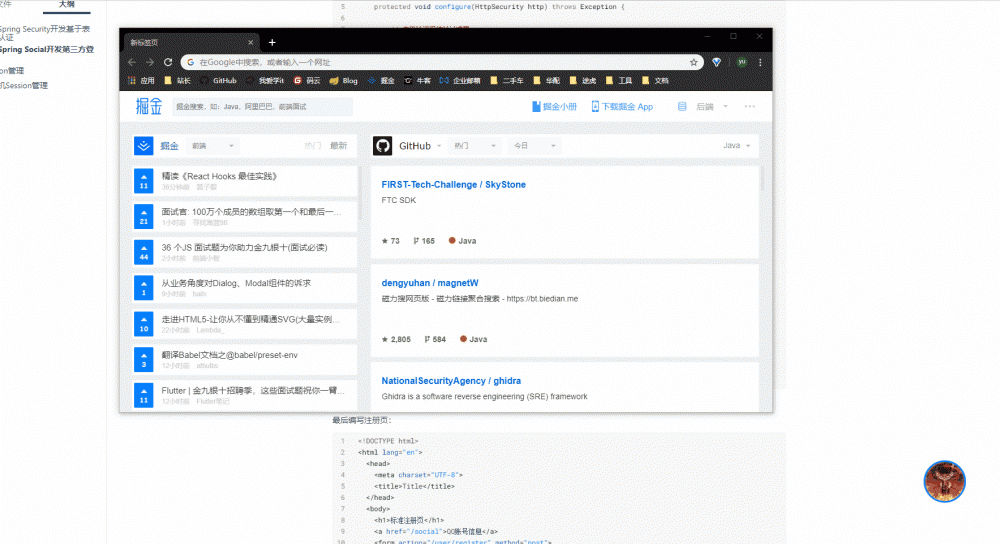Viewport: 1000px width, 544px height.
Task: Click the stacked-lines icon beside 后端
Action: [682, 107]
